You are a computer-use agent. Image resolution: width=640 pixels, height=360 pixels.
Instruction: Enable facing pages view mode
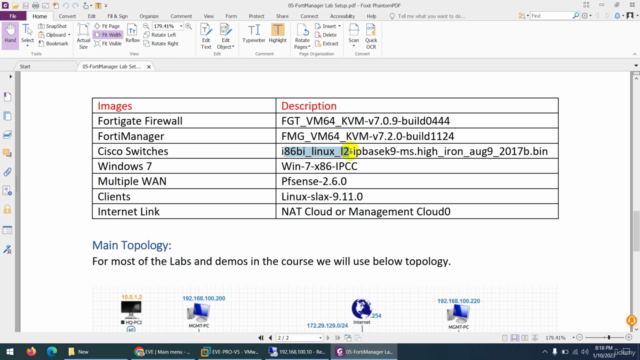coord(525,338)
